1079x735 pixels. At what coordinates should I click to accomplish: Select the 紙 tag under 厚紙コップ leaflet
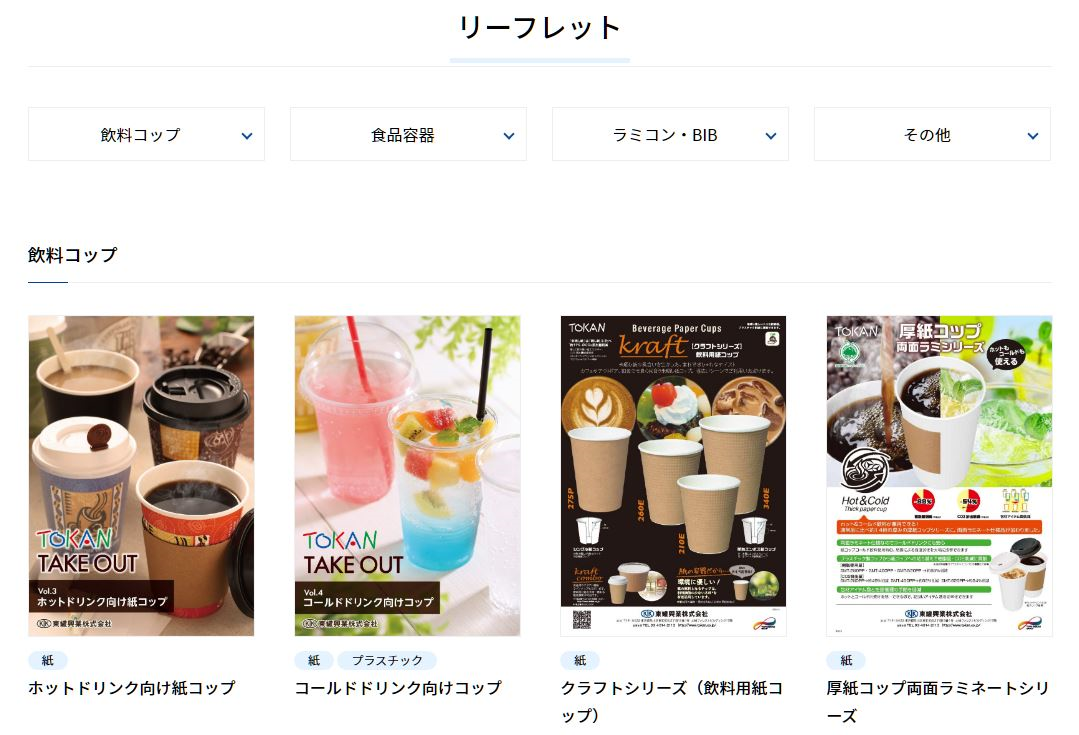pyautogui.click(x=846, y=661)
